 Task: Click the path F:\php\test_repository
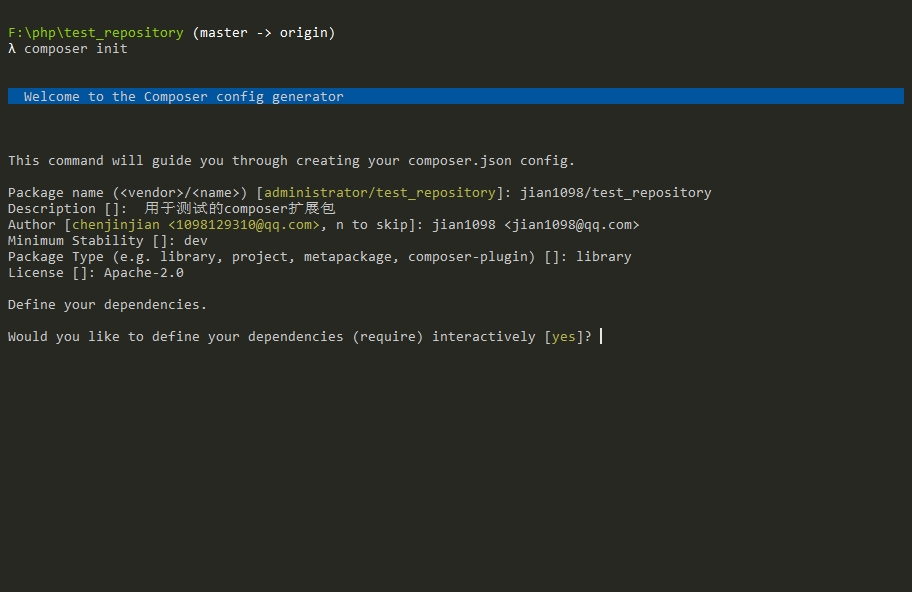pyautogui.click(x=96, y=33)
